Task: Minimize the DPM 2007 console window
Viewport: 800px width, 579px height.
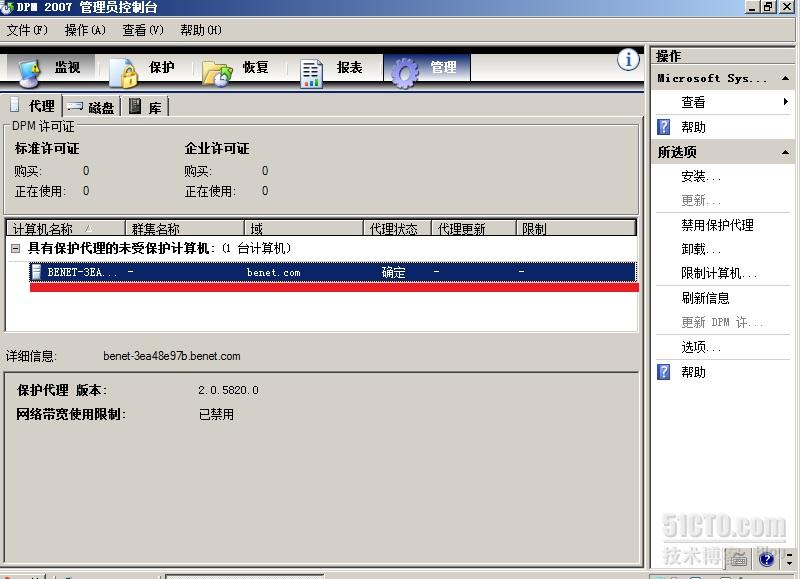Action: [753, 7]
